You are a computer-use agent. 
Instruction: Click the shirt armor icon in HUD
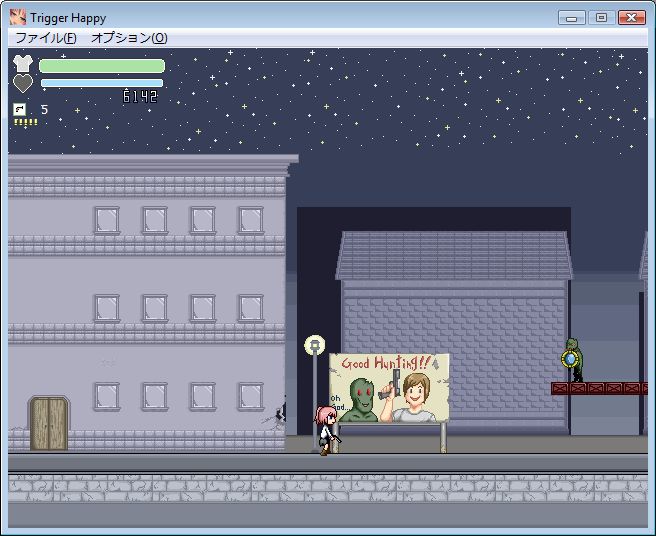[23, 64]
